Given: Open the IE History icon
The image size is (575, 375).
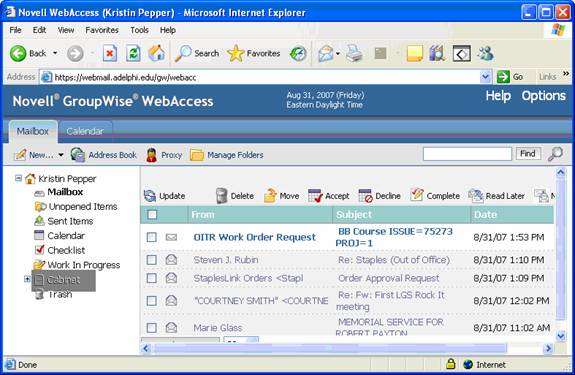Looking at the screenshot, I should point(298,54).
